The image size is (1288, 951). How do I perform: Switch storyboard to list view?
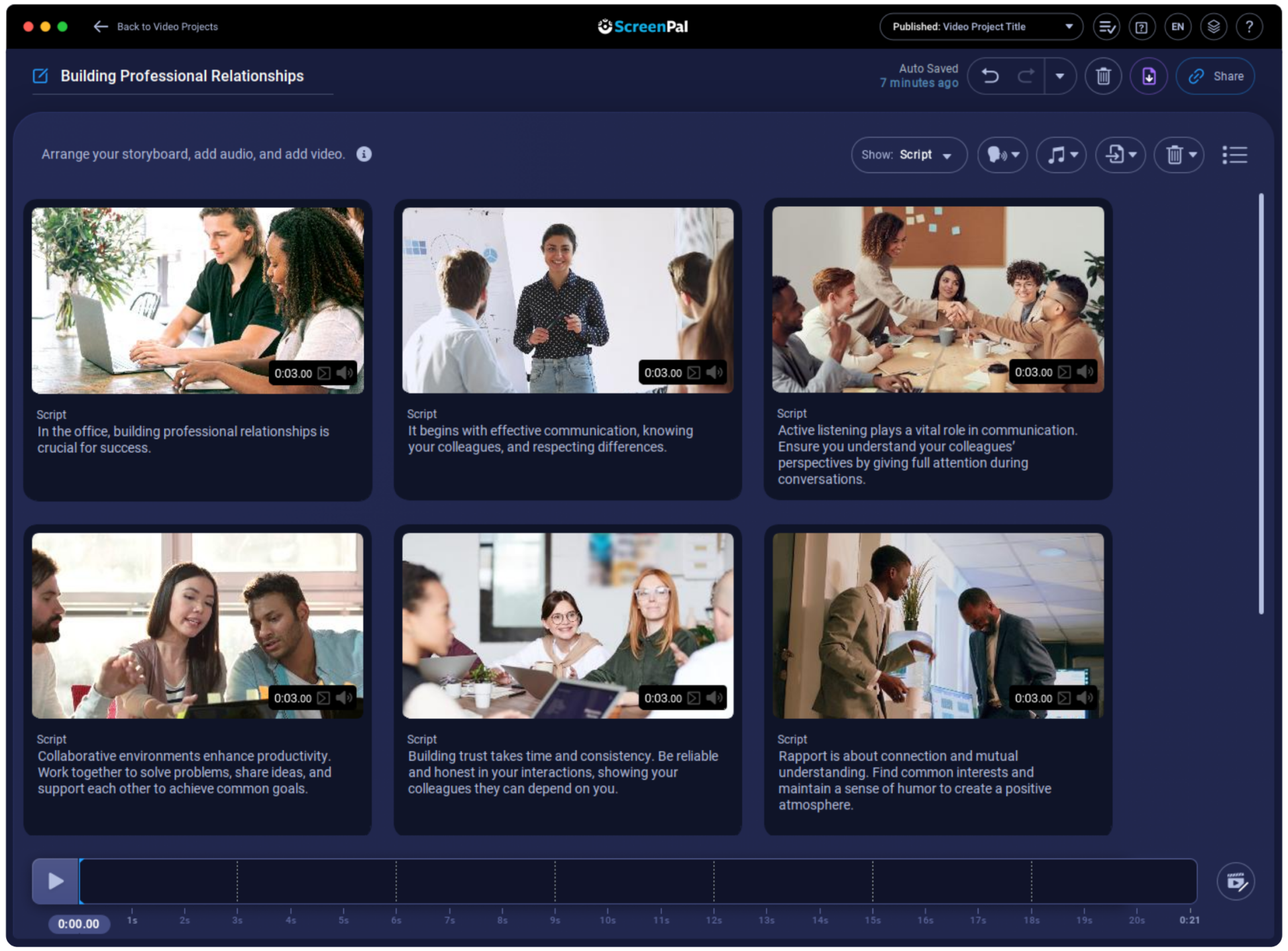point(1235,155)
